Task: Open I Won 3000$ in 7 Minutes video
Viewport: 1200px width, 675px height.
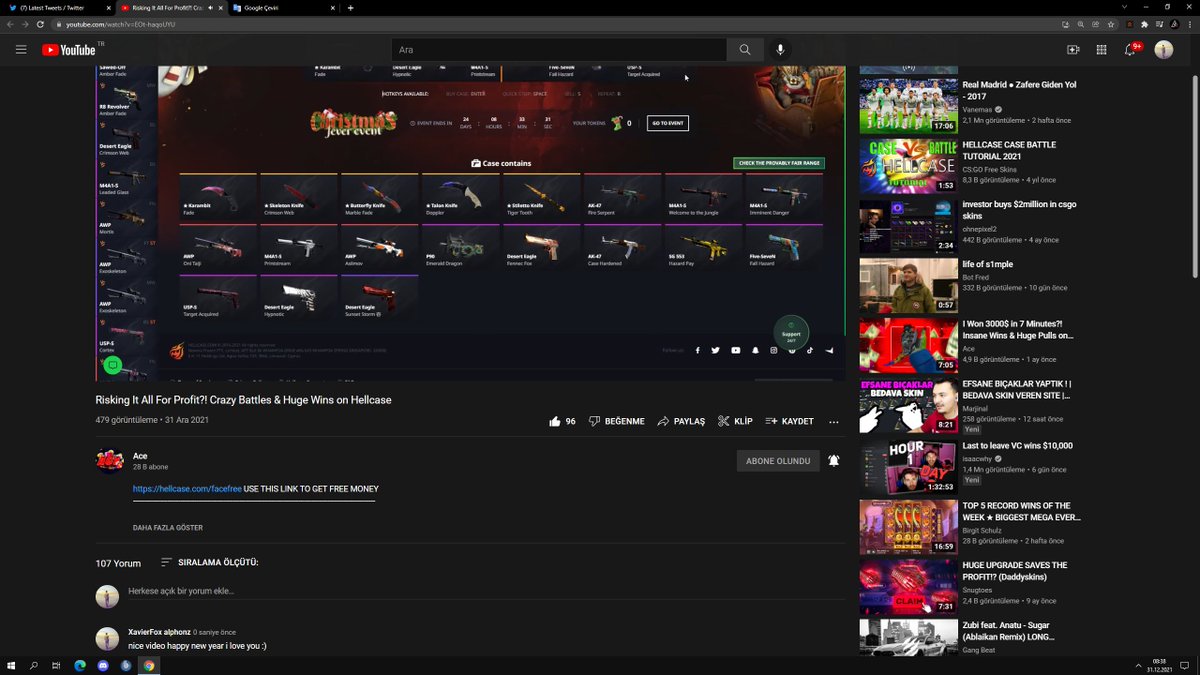Action: pos(909,345)
